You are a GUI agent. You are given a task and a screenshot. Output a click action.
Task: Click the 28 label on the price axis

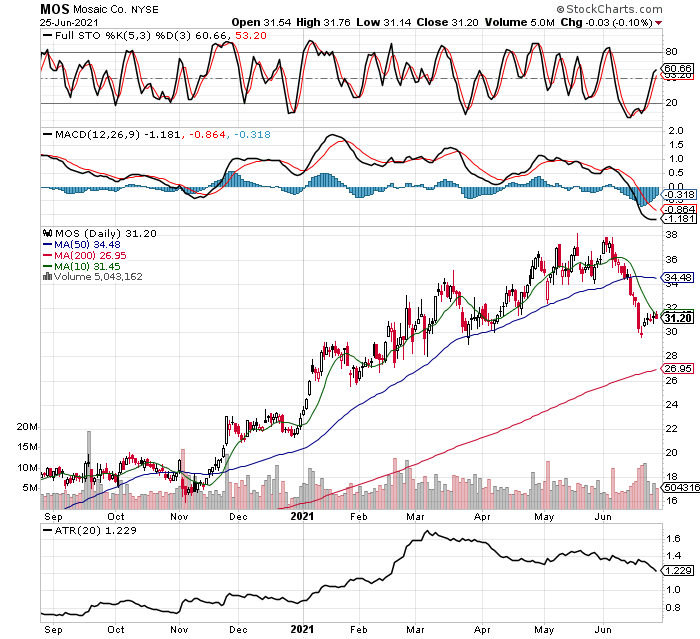(x=671, y=356)
